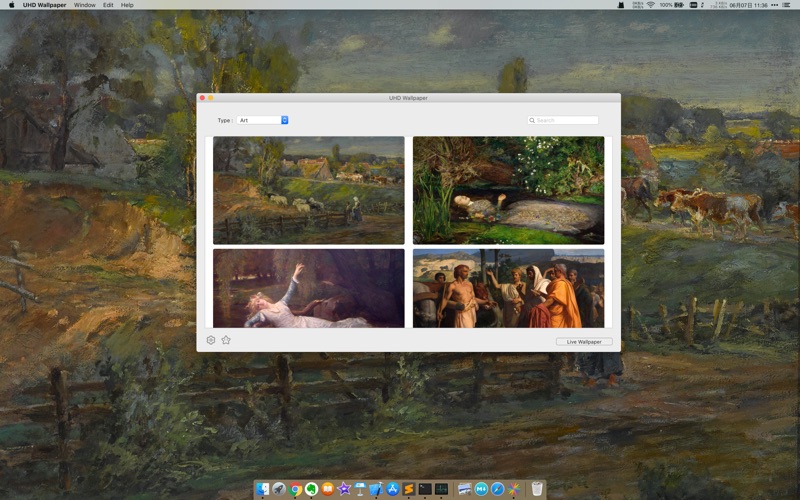Open the Help menu

click(x=127, y=5)
